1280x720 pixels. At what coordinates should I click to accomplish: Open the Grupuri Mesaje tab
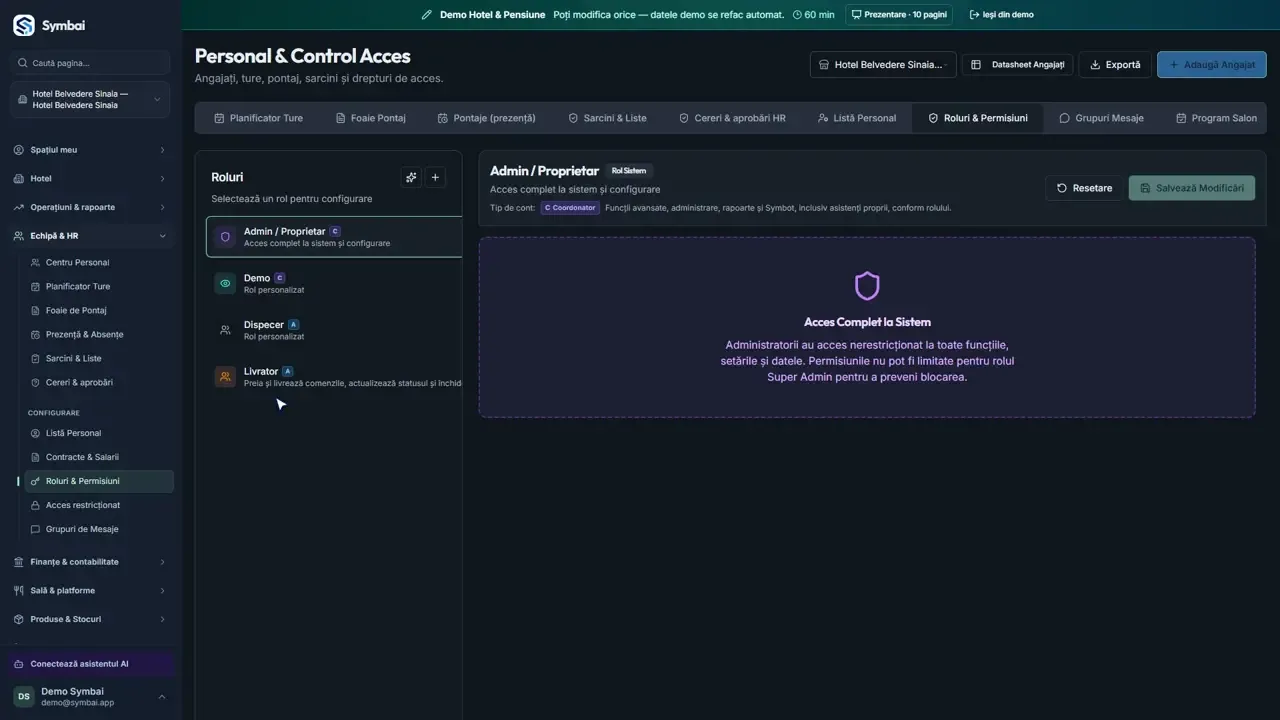coord(1101,118)
